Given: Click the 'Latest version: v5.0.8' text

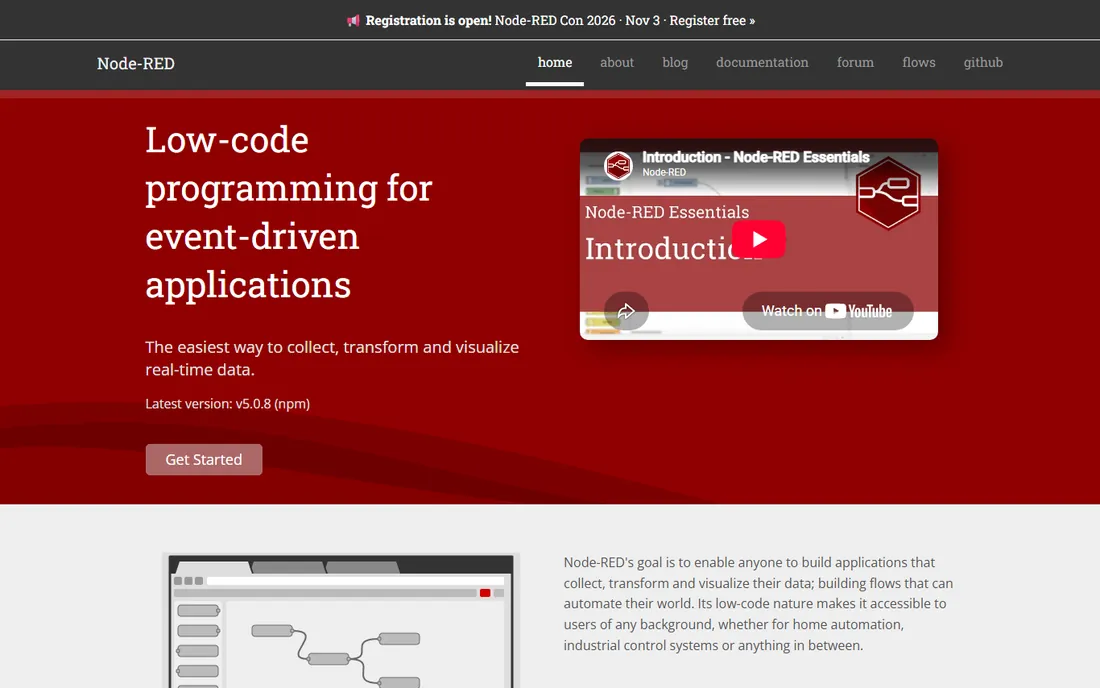Looking at the screenshot, I should pyautogui.click(x=208, y=404).
